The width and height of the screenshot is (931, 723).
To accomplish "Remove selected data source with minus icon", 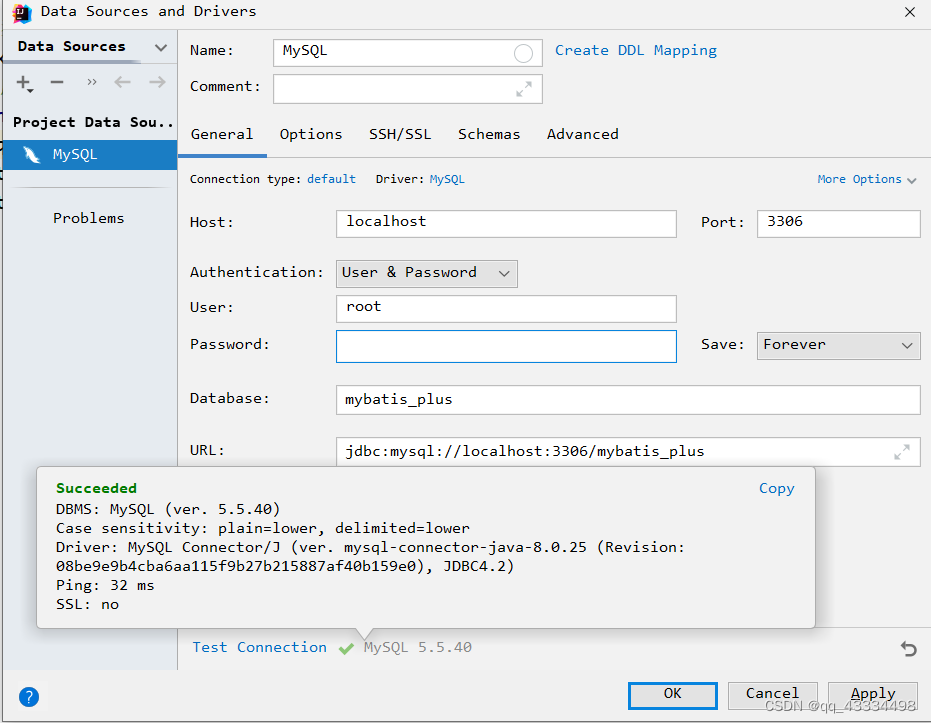I will pyautogui.click(x=57, y=82).
